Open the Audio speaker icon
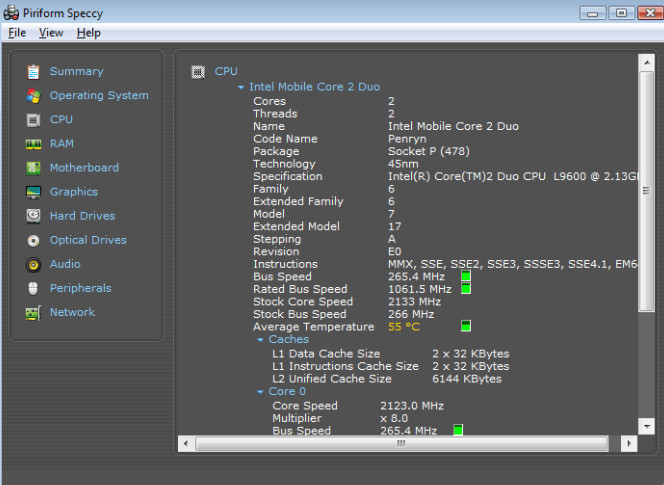This screenshot has height=485, width=664. tap(33, 265)
